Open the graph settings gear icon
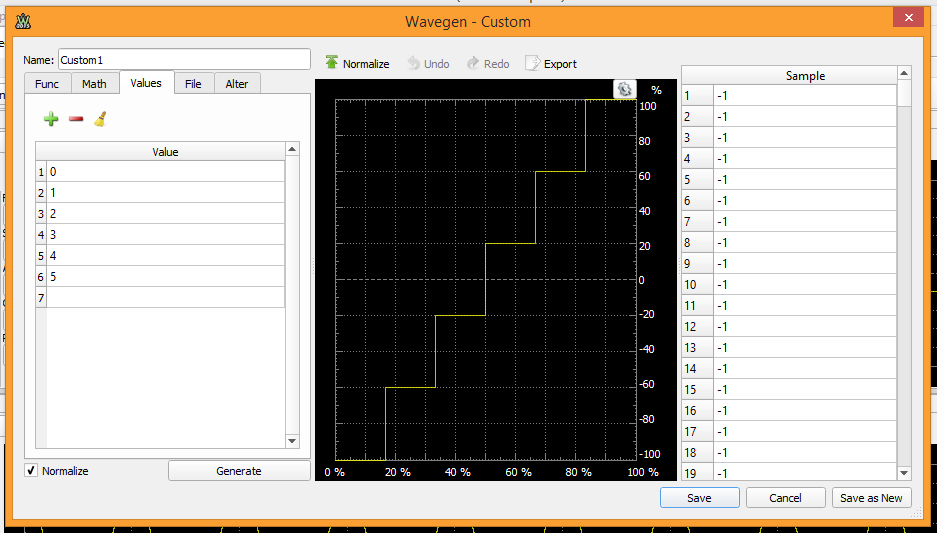Screen dimensions: 937x533 pyautogui.click(x=624, y=89)
